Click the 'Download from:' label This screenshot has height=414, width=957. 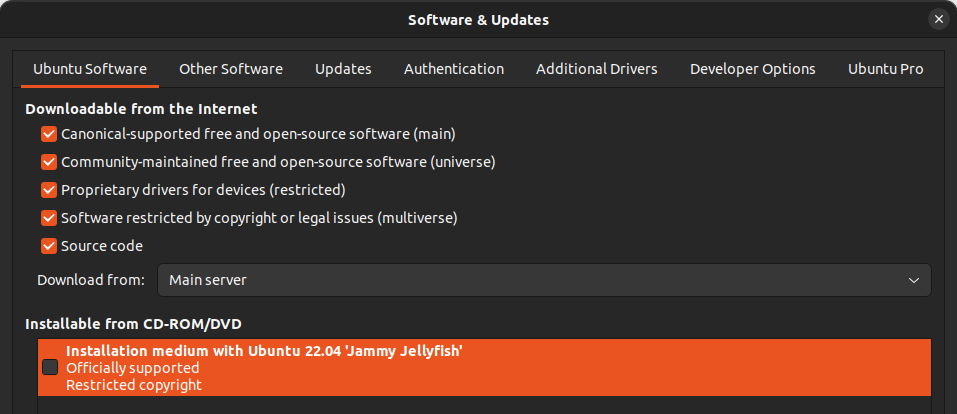(91, 280)
